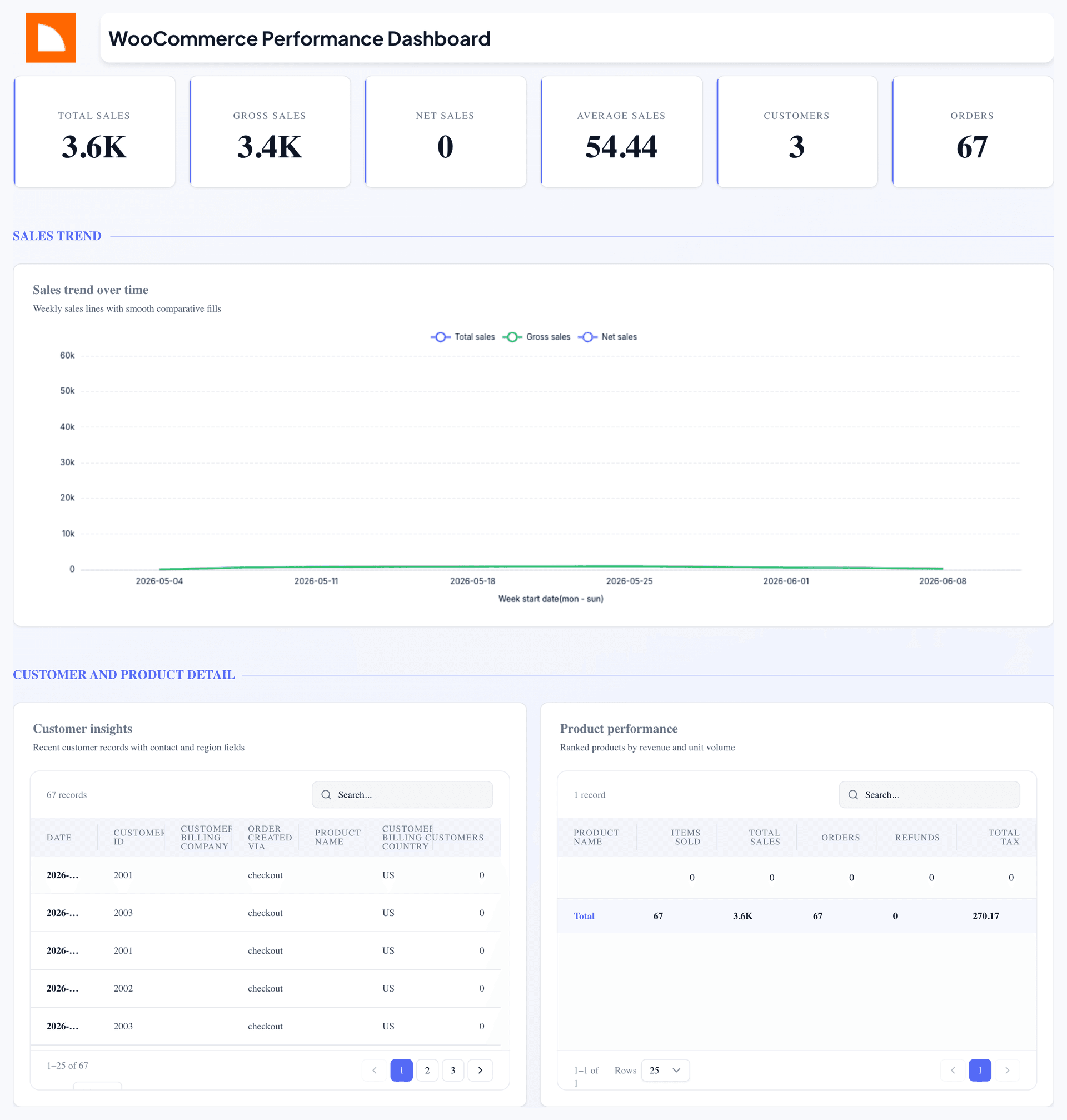The height and width of the screenshot is (1120, 1067).
Task: Sort by Refunds column header
Action: (x=917, y=837)
